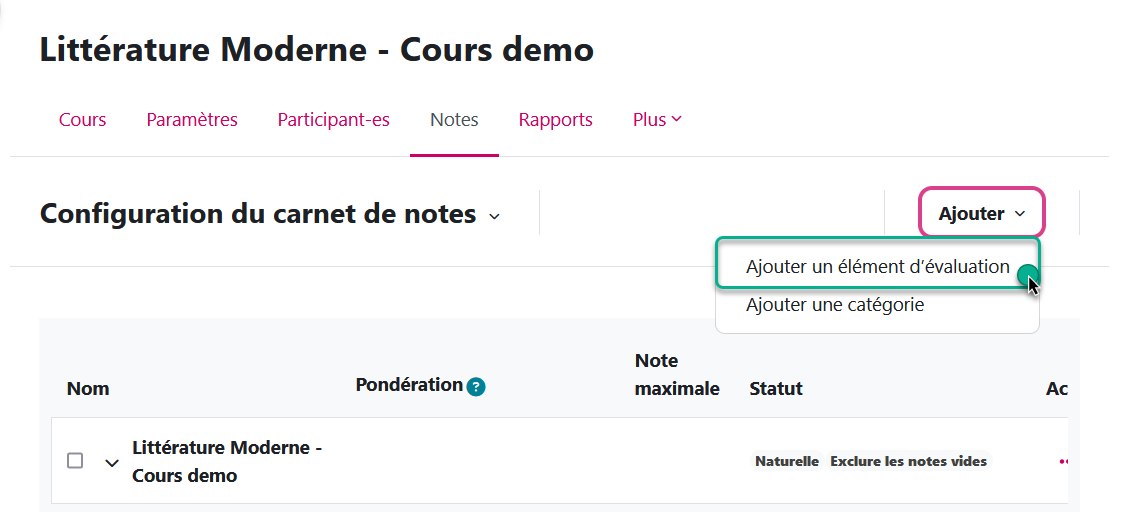This screenshot has height=512, width=1136.
Task: Click the Ajouter dropdown button
Action: pos(981,213)
